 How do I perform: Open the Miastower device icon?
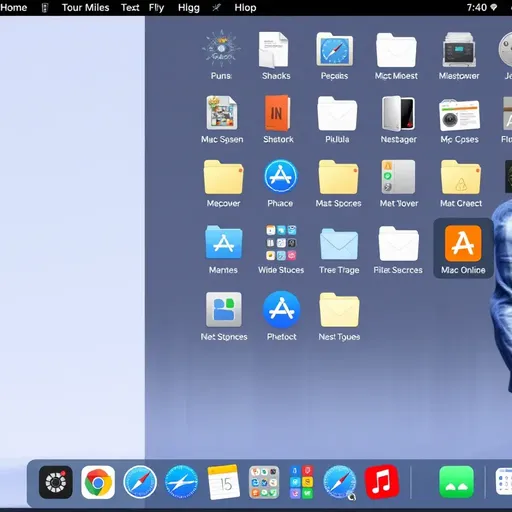(459, 49)
